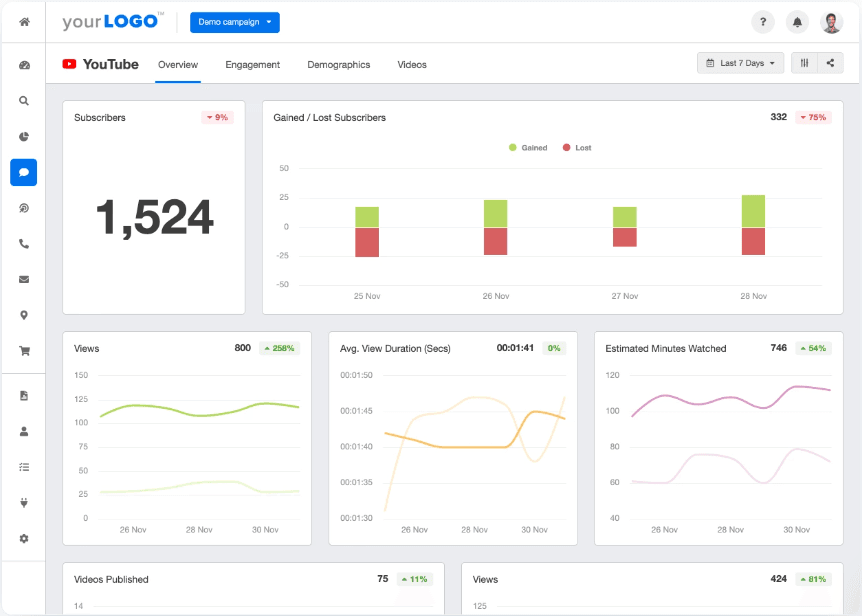Click the metrics filter icon beside share
The height and width of the screenshot is (616, 862).
click(x=806, y=62)
